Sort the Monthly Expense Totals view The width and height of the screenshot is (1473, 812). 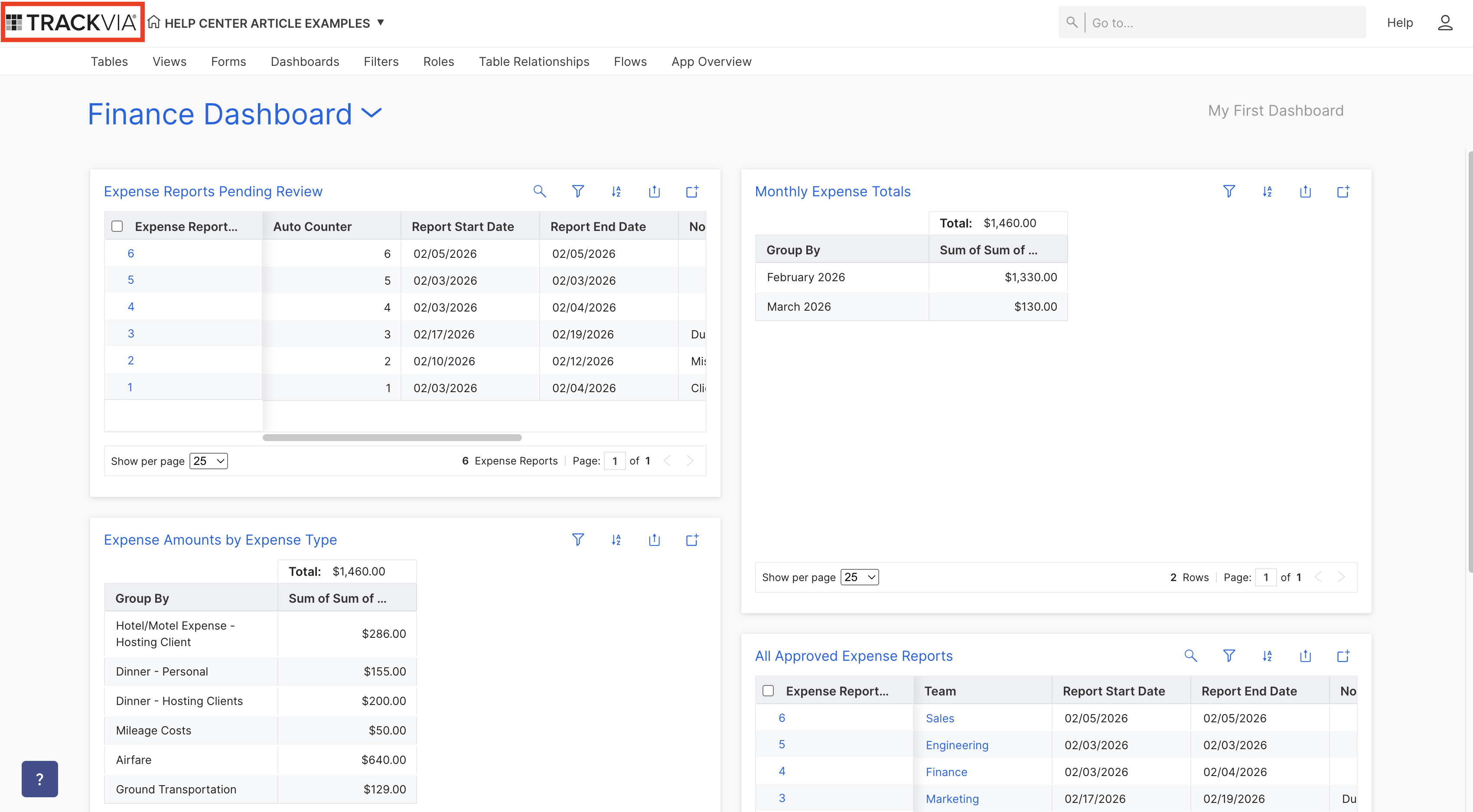[1267, 192]
